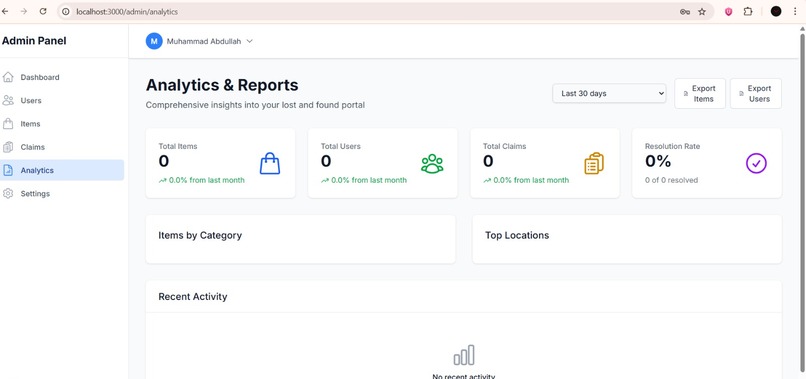The image size is (806, 379).
Task: Click the Settings gear sidebar icon
Action: coord(8,194)
